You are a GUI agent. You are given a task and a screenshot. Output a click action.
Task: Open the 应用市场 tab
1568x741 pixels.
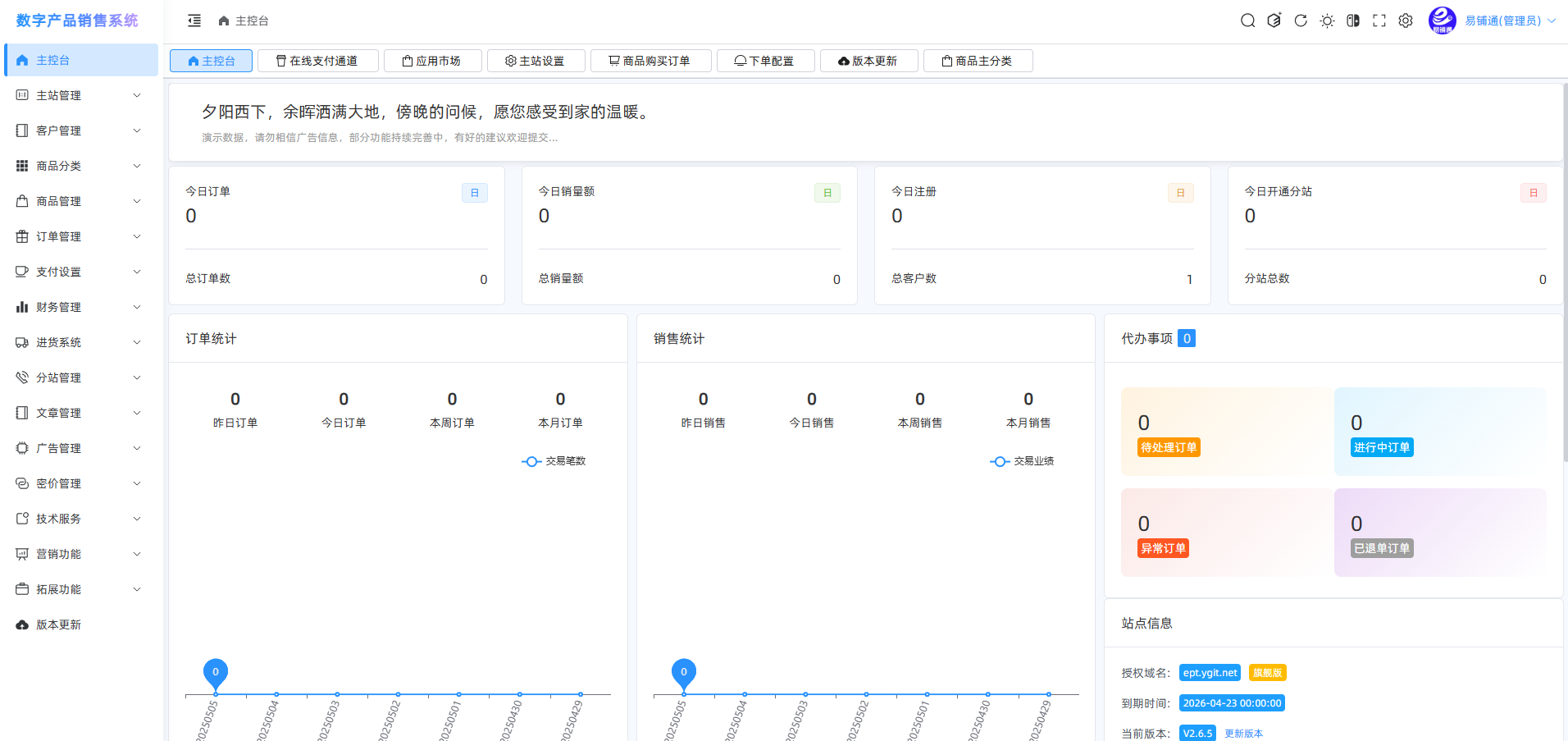(432, 60)
